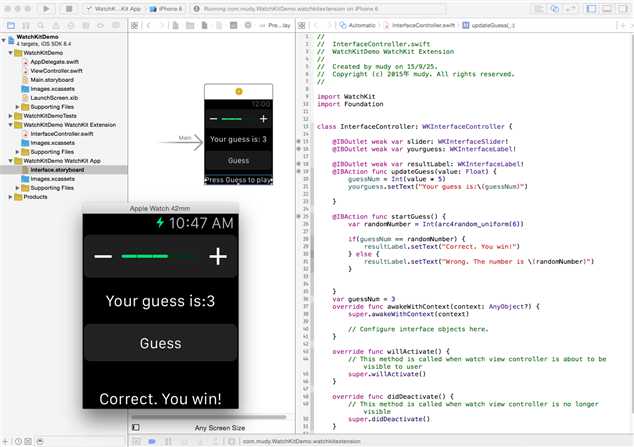Screen dimensions: 634x447
Task: Select 'Press Guess to play' label in storyboard
Action: (x=239, y=180)
